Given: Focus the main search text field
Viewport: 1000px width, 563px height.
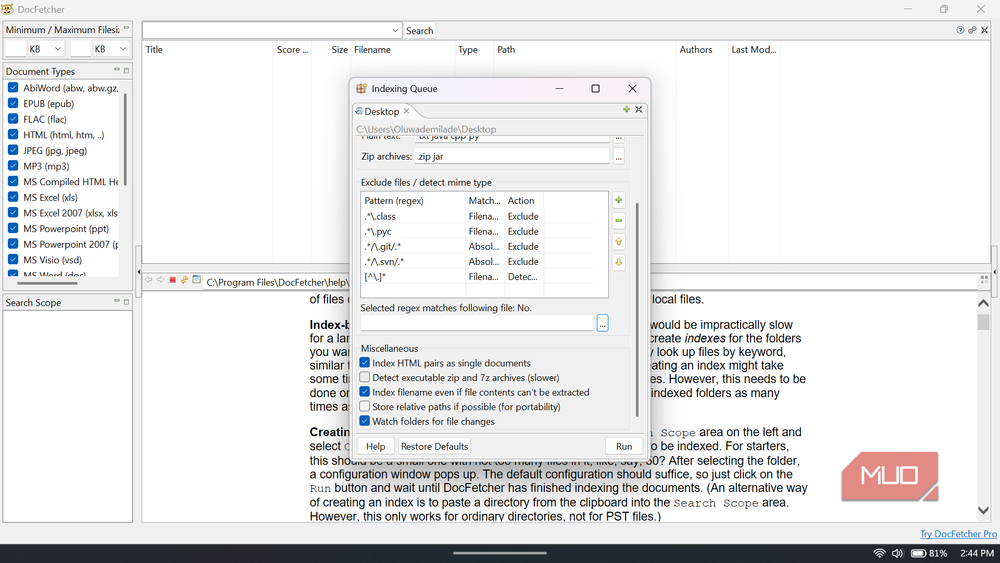Looking at the screenshot, I should 266,30.
